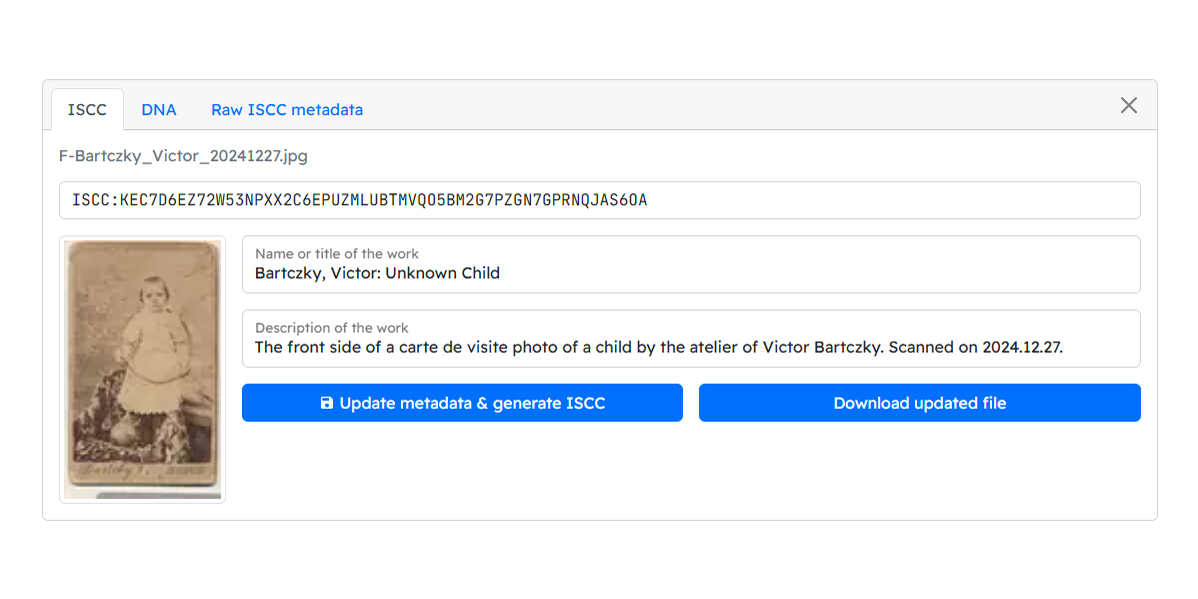Close the ISCC panel with the X
The image size is (1198, 599).
(x=1128, y=106)
